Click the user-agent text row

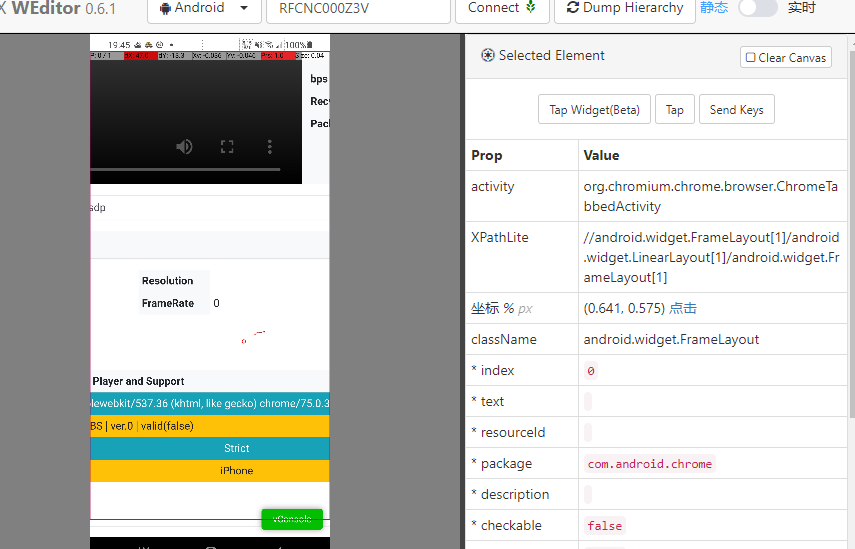pos(210,403)
